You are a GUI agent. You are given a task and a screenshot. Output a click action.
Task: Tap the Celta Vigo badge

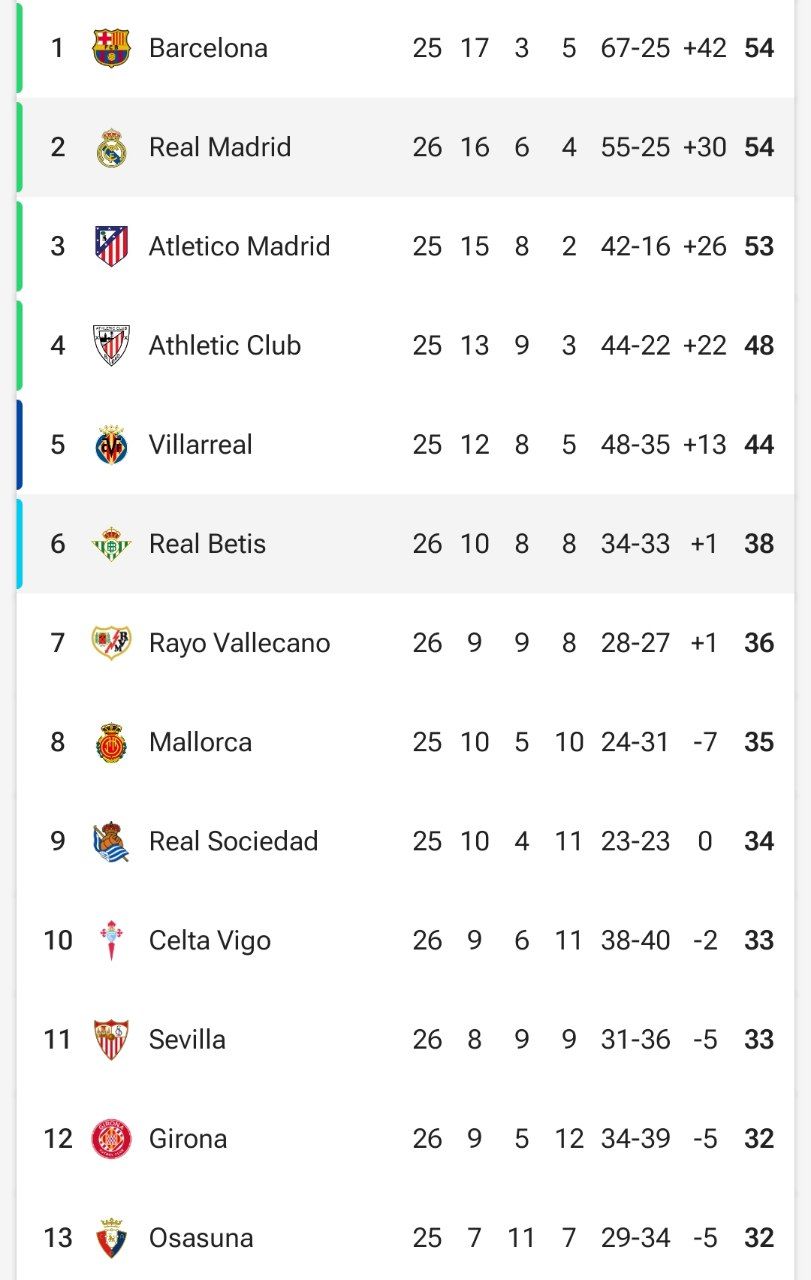111,940
